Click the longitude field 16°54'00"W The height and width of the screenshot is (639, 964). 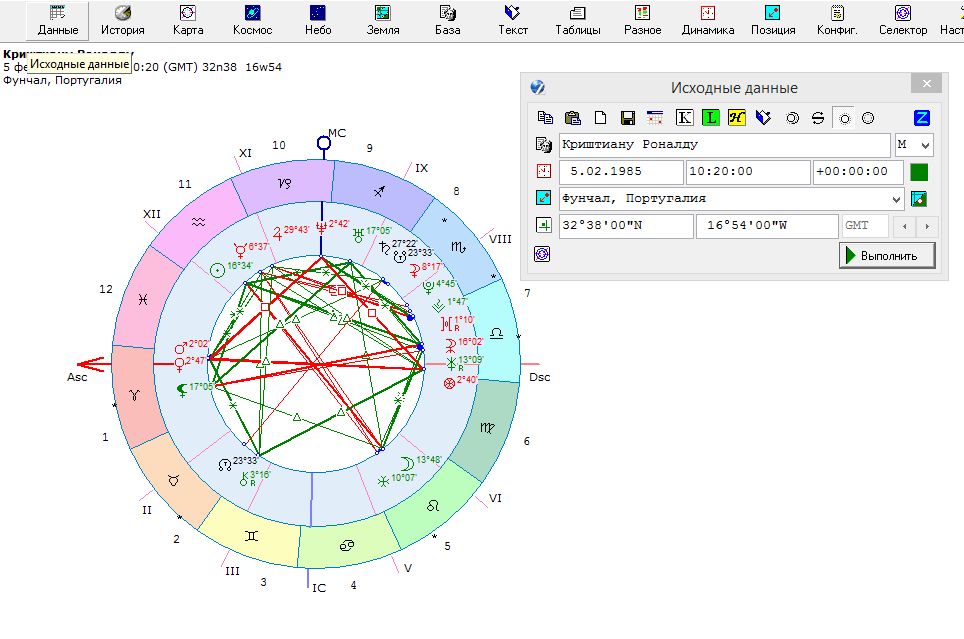point(767,226)
